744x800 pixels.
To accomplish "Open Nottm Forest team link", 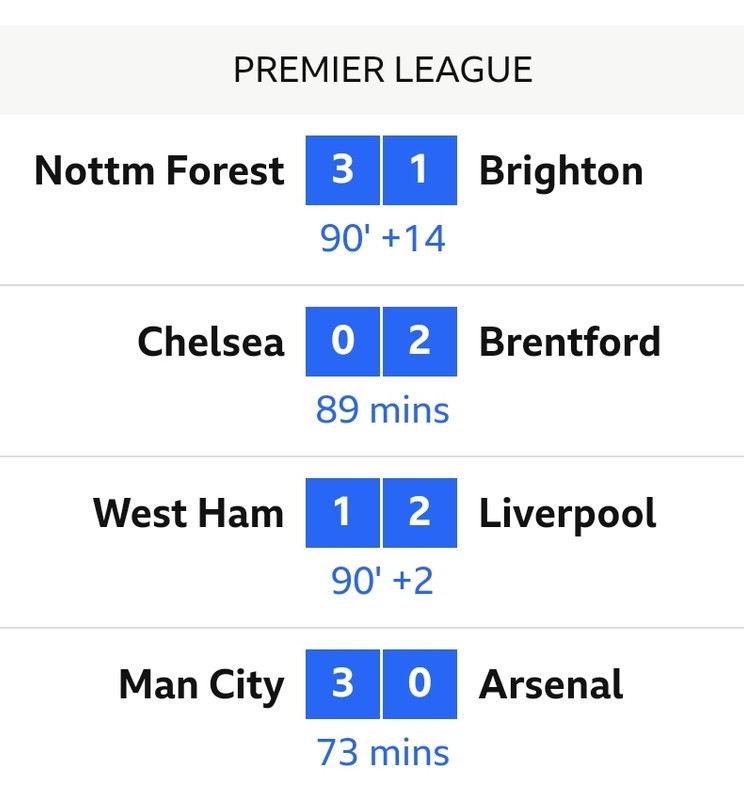I will click(x=159, y=171).
